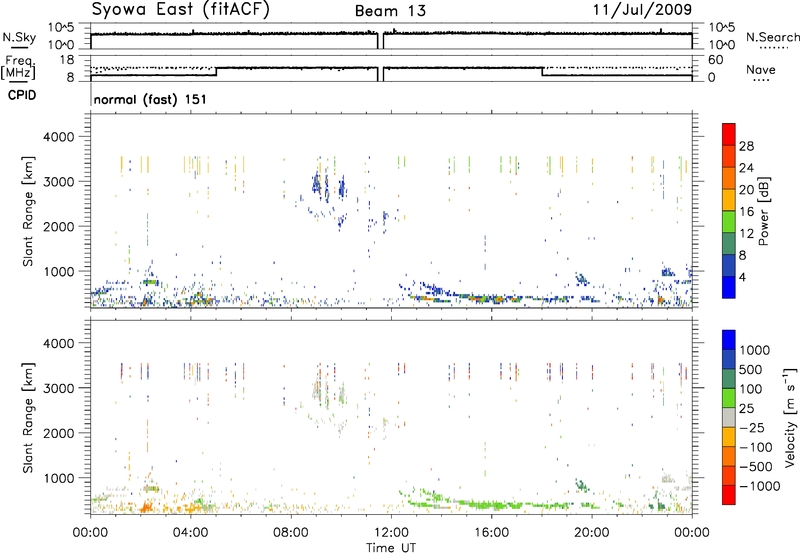The image size is (800, 554).
Task: Click the '08:00' time axis label
Action: (291, 533)
